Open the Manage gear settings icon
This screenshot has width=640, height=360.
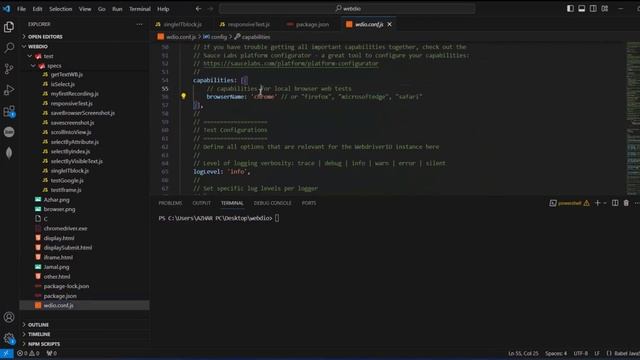pyautogui.click(x=9, y=338)
